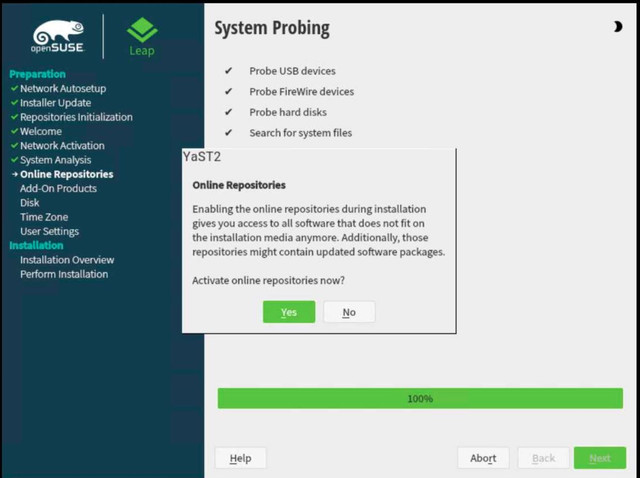Click 'Activate online repositories now?' question

pos(268,280)
